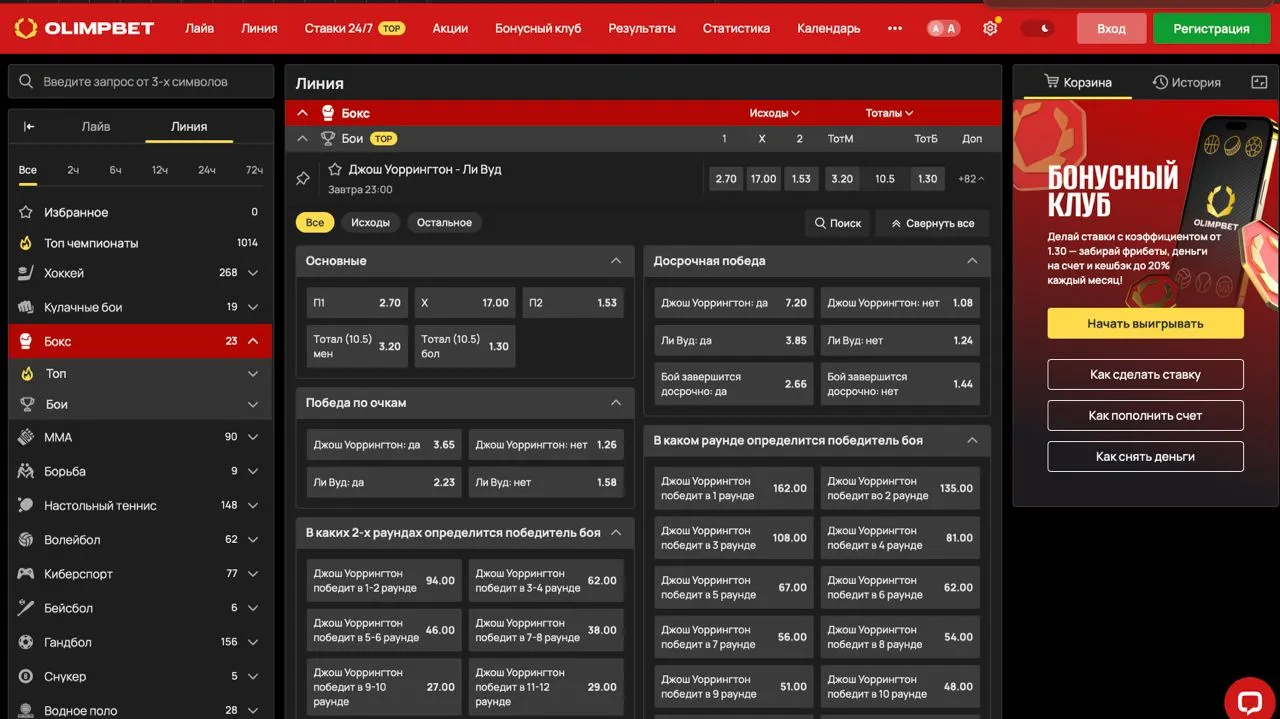Click the Топ flame icon under Бокс
Viewport: 1280px width, 719px height.
click(27, 373)
